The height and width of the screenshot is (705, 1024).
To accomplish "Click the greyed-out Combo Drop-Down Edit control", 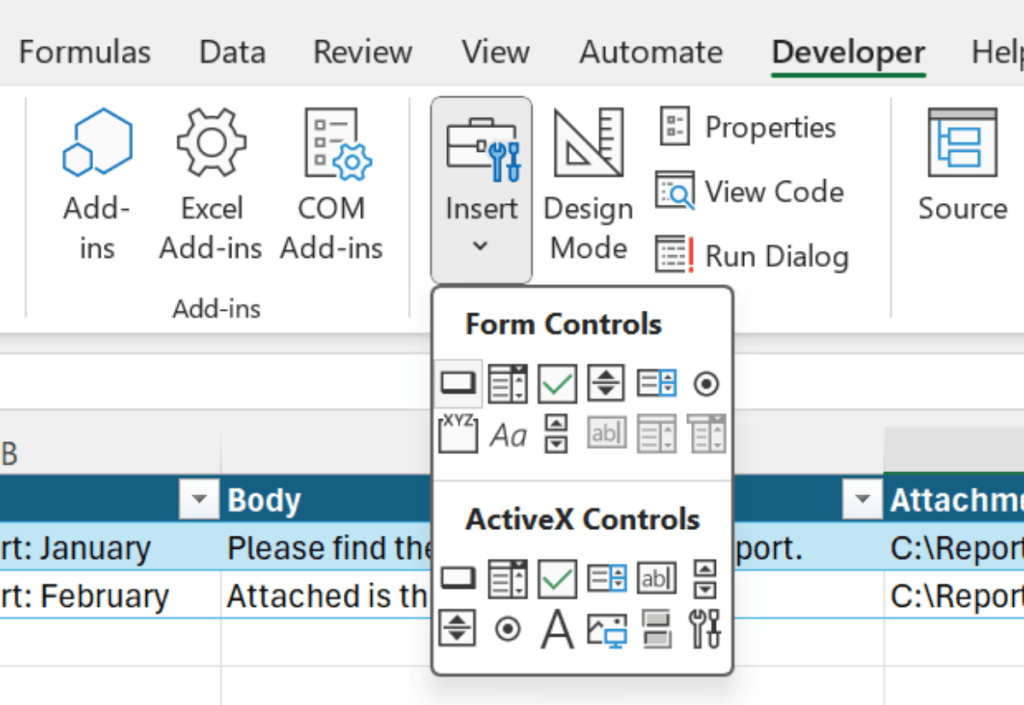I will (x=706, y=433).
